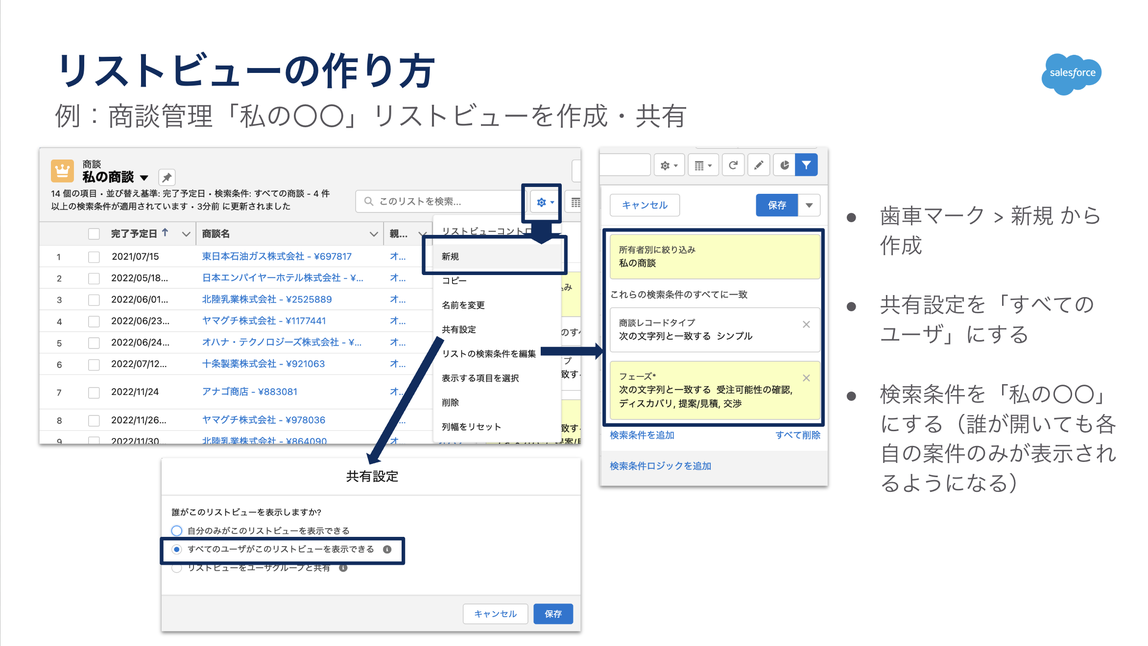
Task: Click the 商談レコードタイプ filter card
Action: pyautogui.click(x=714, y=330)
